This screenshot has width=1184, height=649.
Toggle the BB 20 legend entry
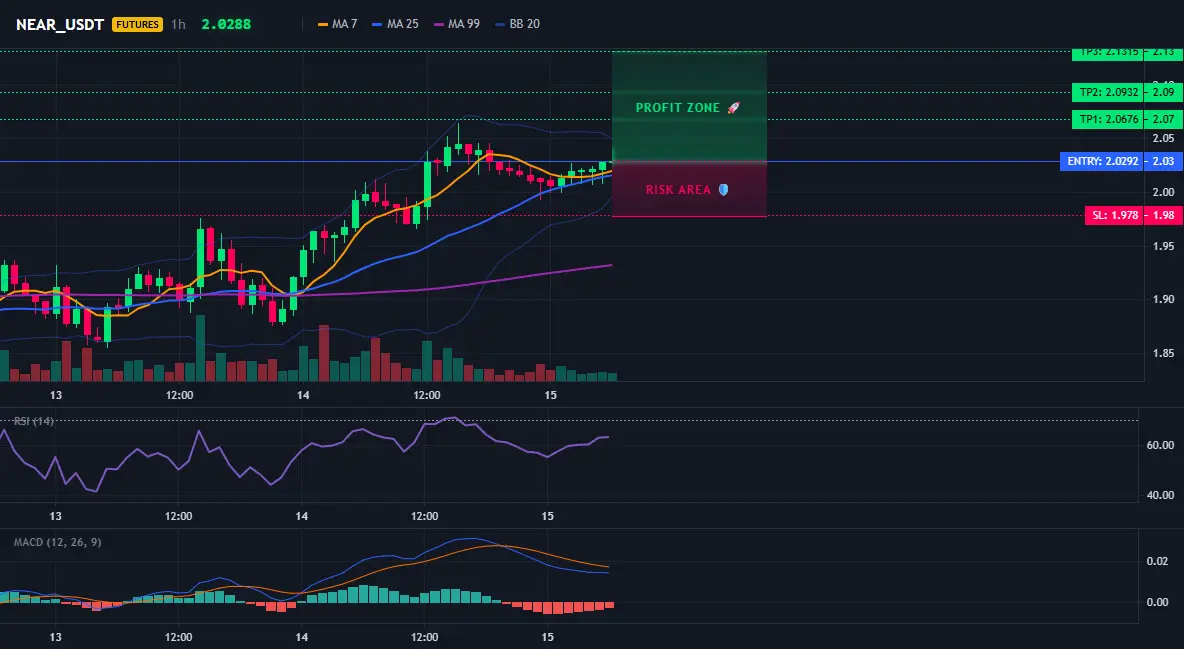[517, 24]
